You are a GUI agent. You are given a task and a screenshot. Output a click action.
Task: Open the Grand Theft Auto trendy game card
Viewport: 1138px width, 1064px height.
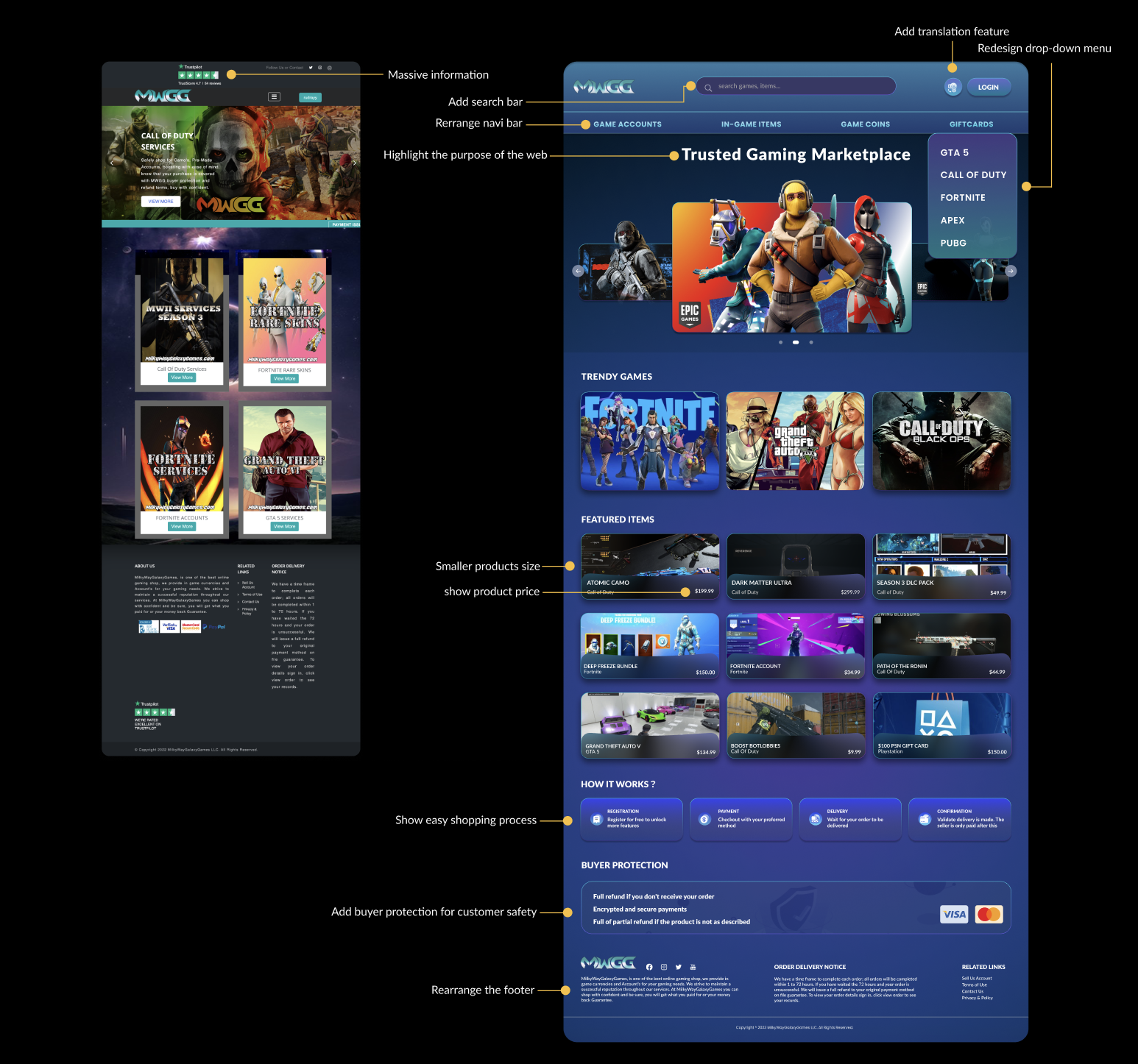pos(795,441)
